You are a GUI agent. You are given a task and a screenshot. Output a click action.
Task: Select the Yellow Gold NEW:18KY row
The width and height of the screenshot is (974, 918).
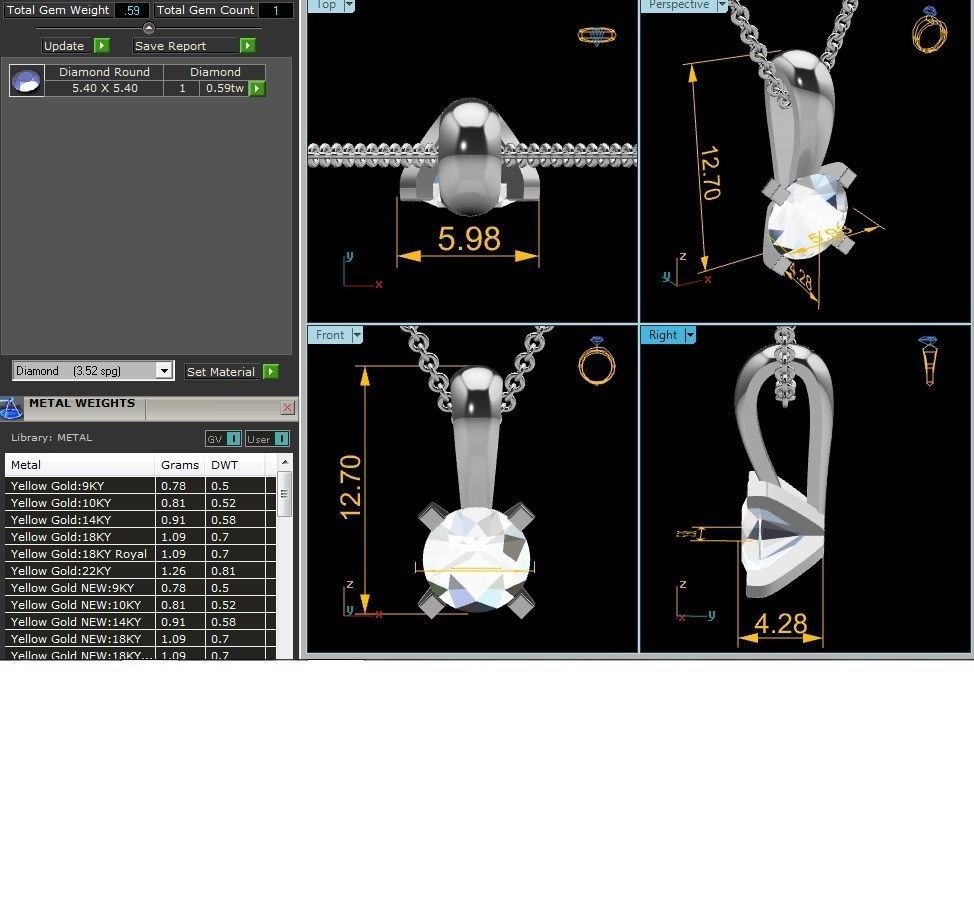point(140,639)
